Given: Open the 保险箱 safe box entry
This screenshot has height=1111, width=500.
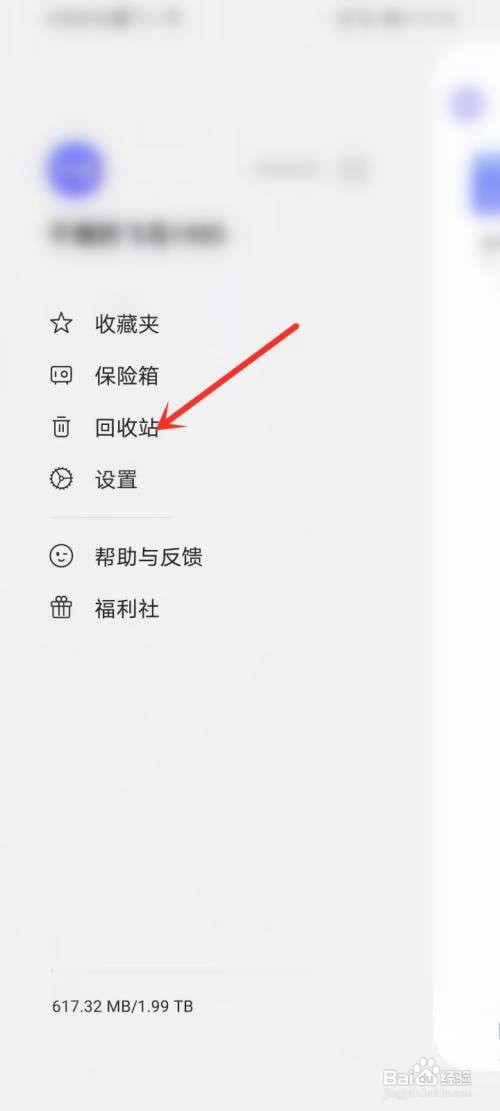Looking at the screenshot, I should [127, 376].
